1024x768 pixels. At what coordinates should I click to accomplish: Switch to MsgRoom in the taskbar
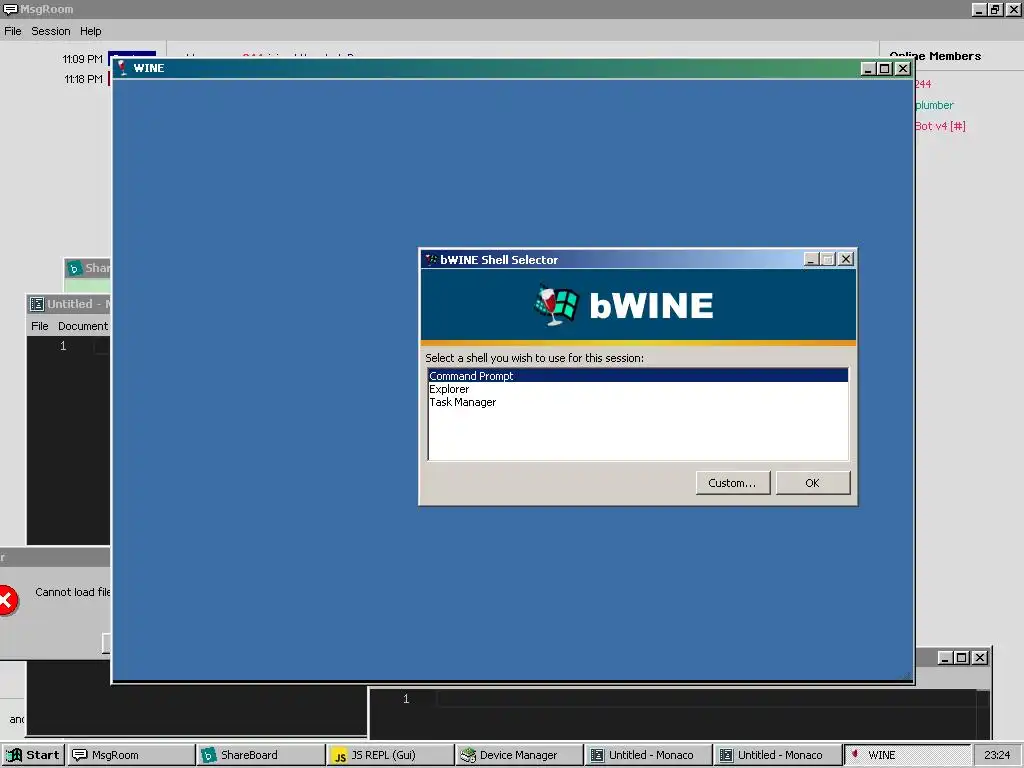click(132, 755)
